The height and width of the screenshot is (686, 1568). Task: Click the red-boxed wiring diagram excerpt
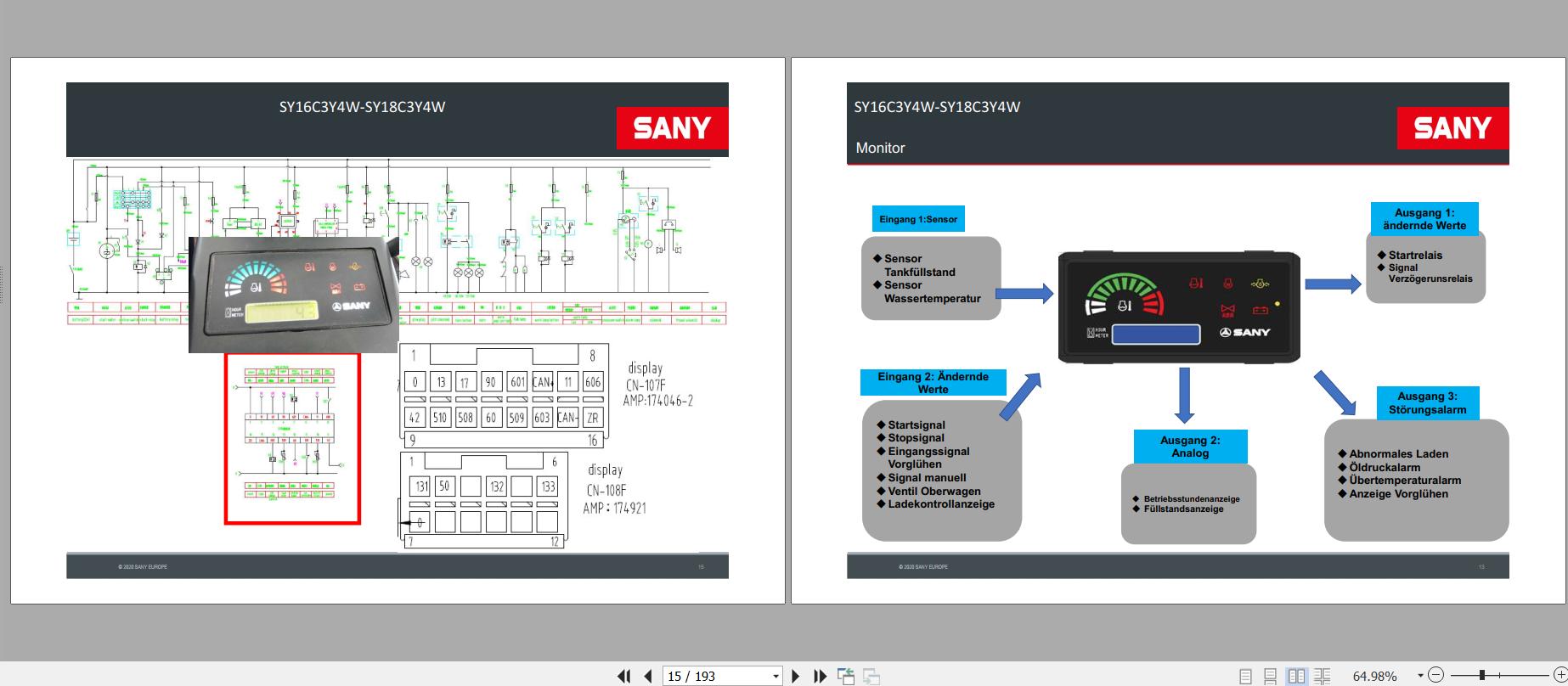[292, 439]
